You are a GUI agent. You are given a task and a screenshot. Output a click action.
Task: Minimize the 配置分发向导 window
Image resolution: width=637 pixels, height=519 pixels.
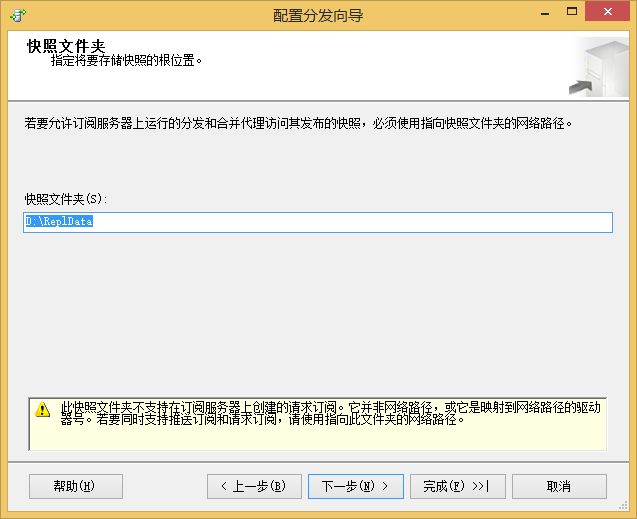pyautogui.click(x=545, y=13)
